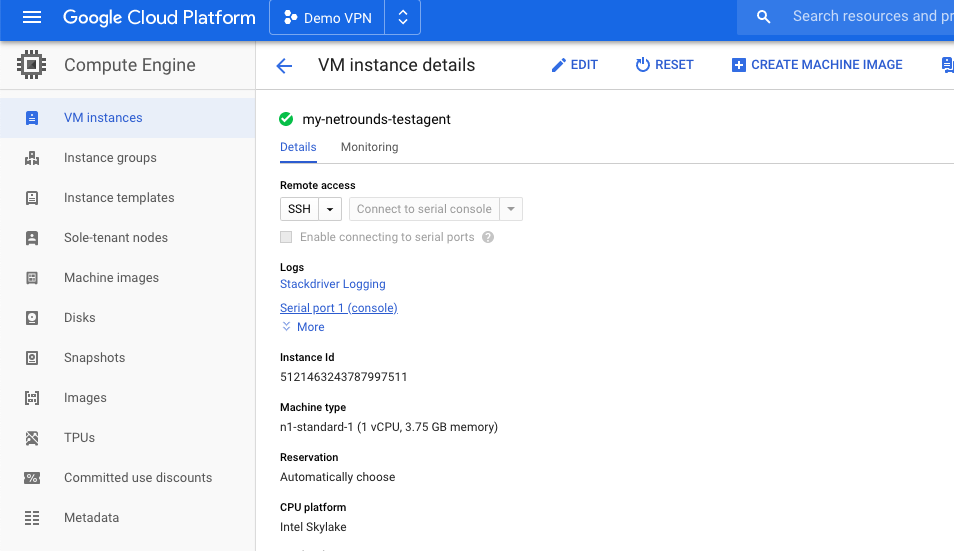The width and height of the screenshot is (954, 551).
Task: Click the Images sidebar icon
Action: (x=32, y=398)
